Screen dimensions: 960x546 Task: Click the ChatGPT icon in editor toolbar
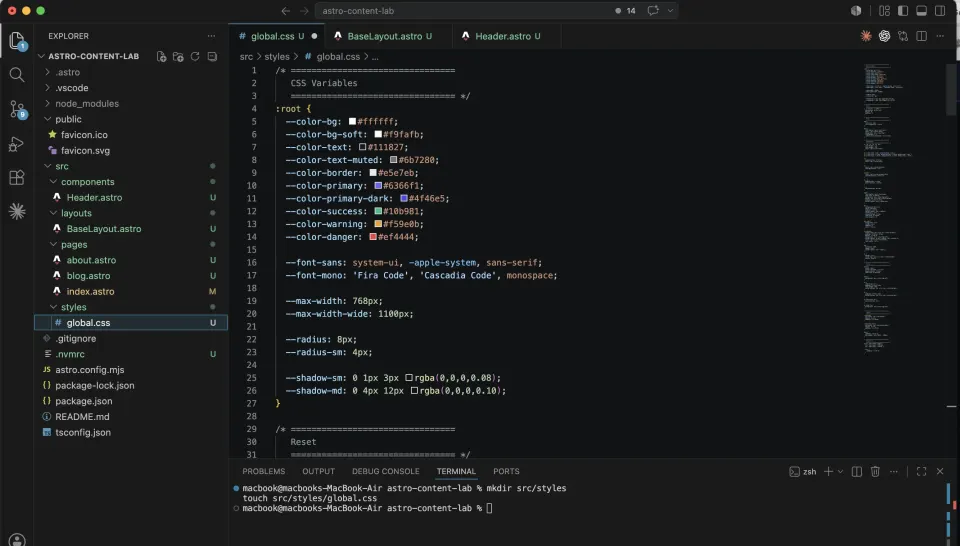[x=884, y=36]
